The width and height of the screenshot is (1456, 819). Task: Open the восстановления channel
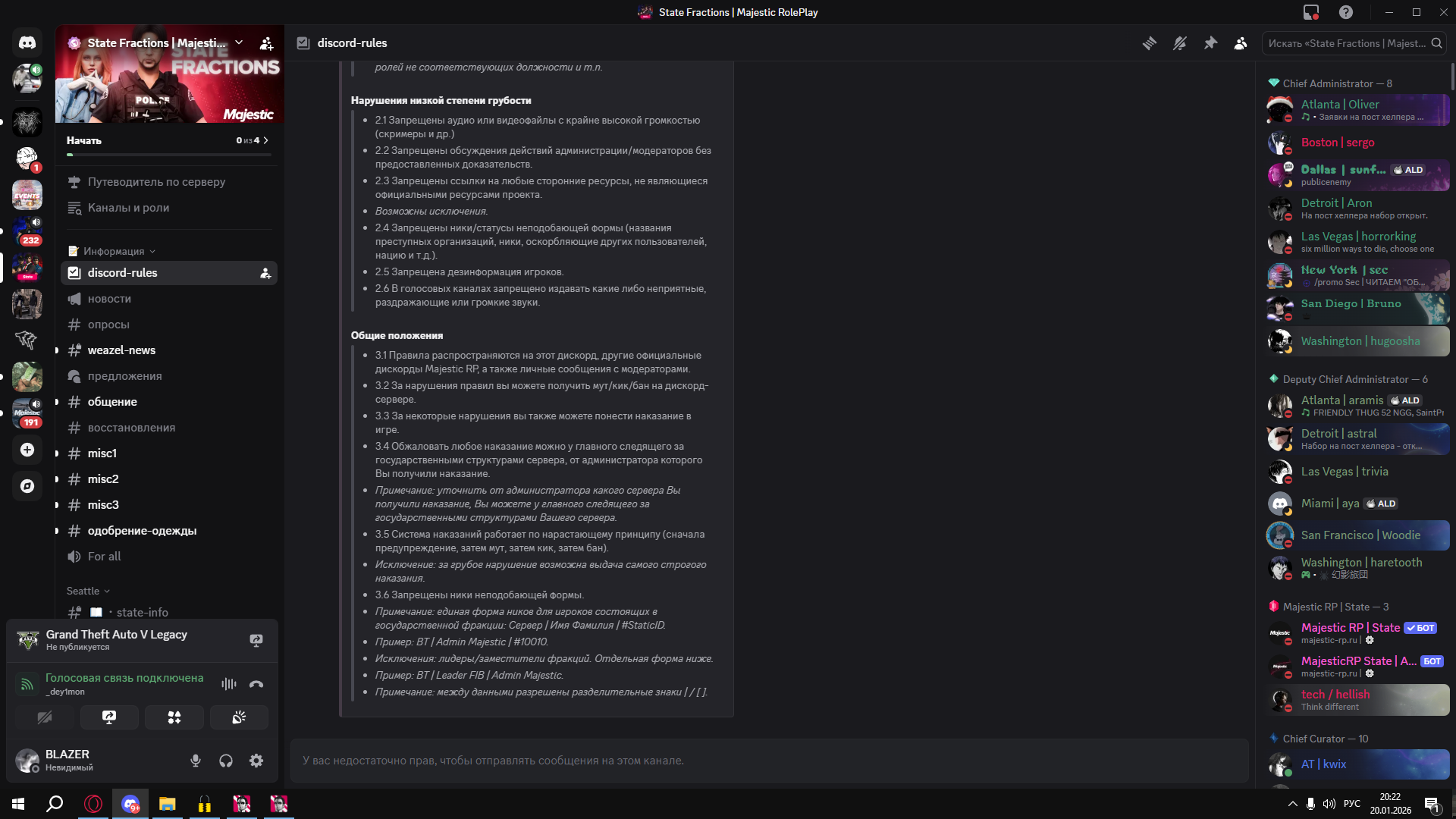click(168, 428)
